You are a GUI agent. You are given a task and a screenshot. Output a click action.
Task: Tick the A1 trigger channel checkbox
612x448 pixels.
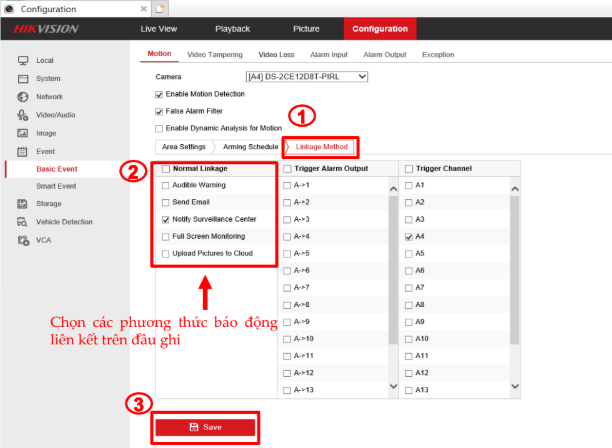coord(408,185)
